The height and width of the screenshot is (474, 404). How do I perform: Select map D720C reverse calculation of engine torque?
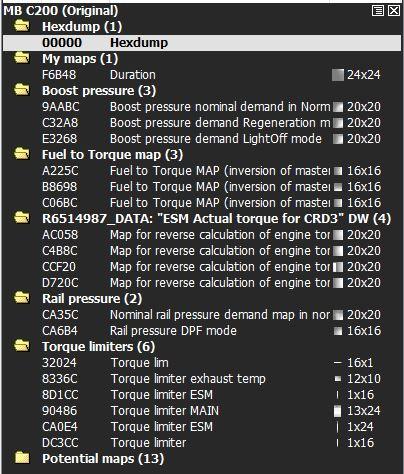[202, 283]
